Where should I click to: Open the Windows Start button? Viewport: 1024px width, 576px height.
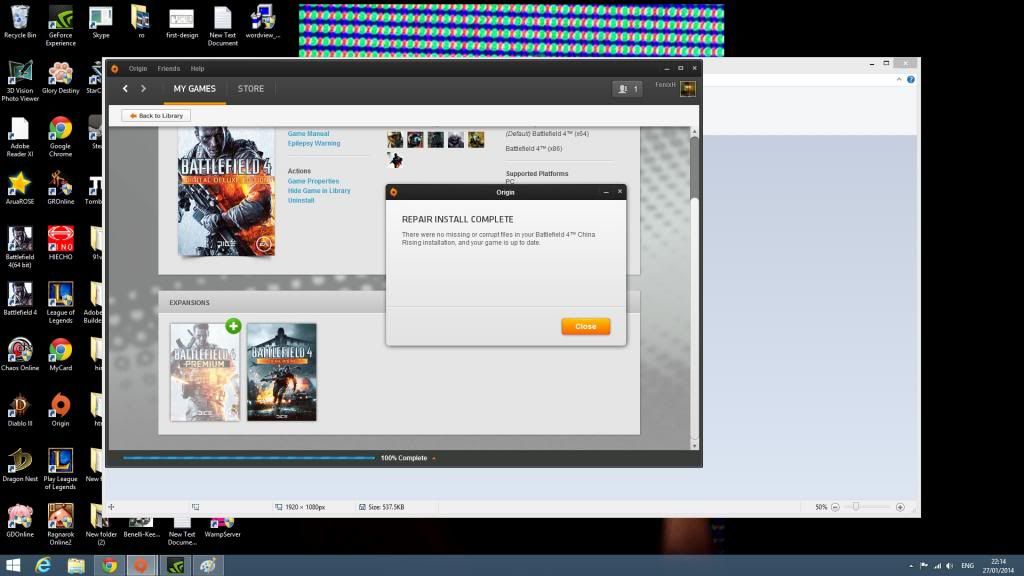(x=13, y=566)
